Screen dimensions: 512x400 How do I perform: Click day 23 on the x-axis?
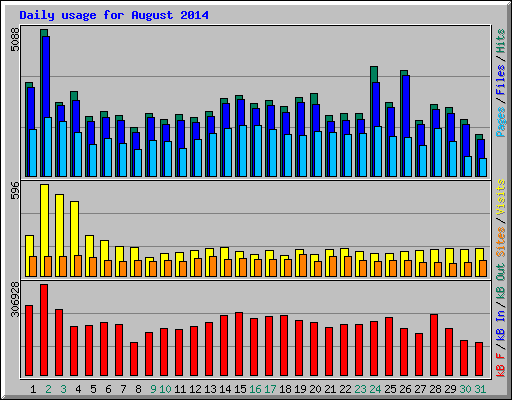(360, 389)
